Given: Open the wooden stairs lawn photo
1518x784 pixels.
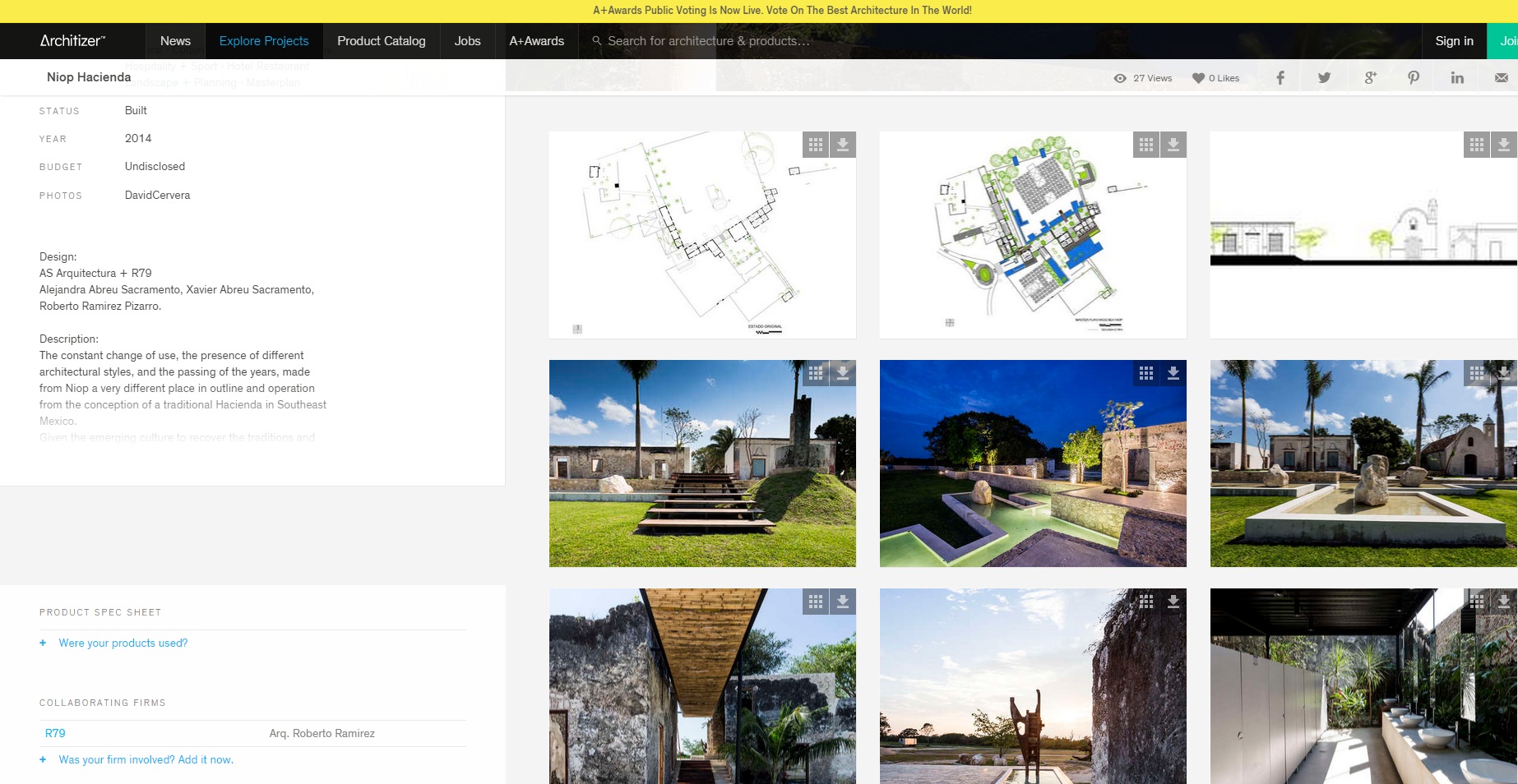Looking at the screenshot, I should point(702,463).
